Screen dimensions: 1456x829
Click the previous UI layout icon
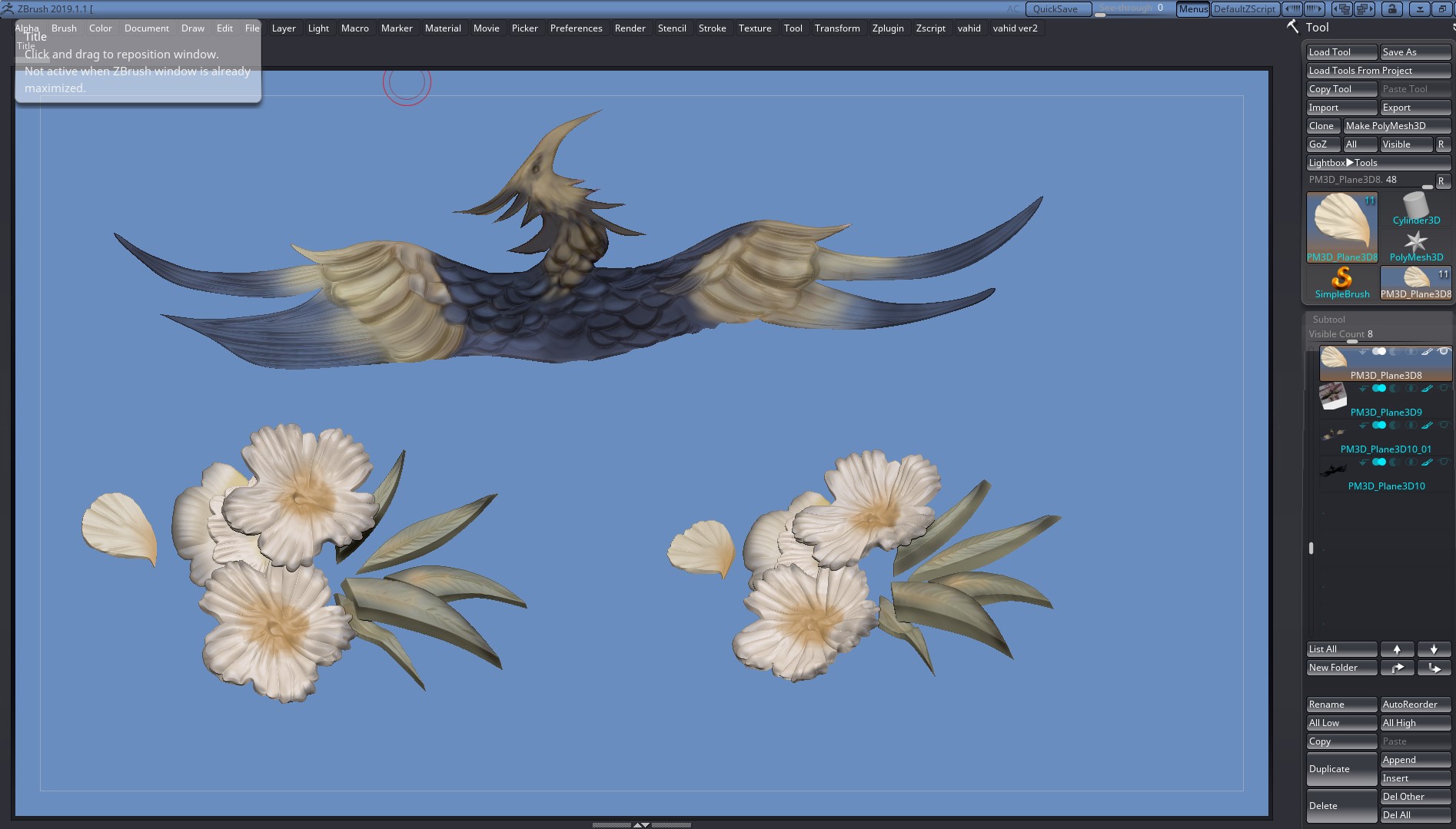[x=1342, y=8]
